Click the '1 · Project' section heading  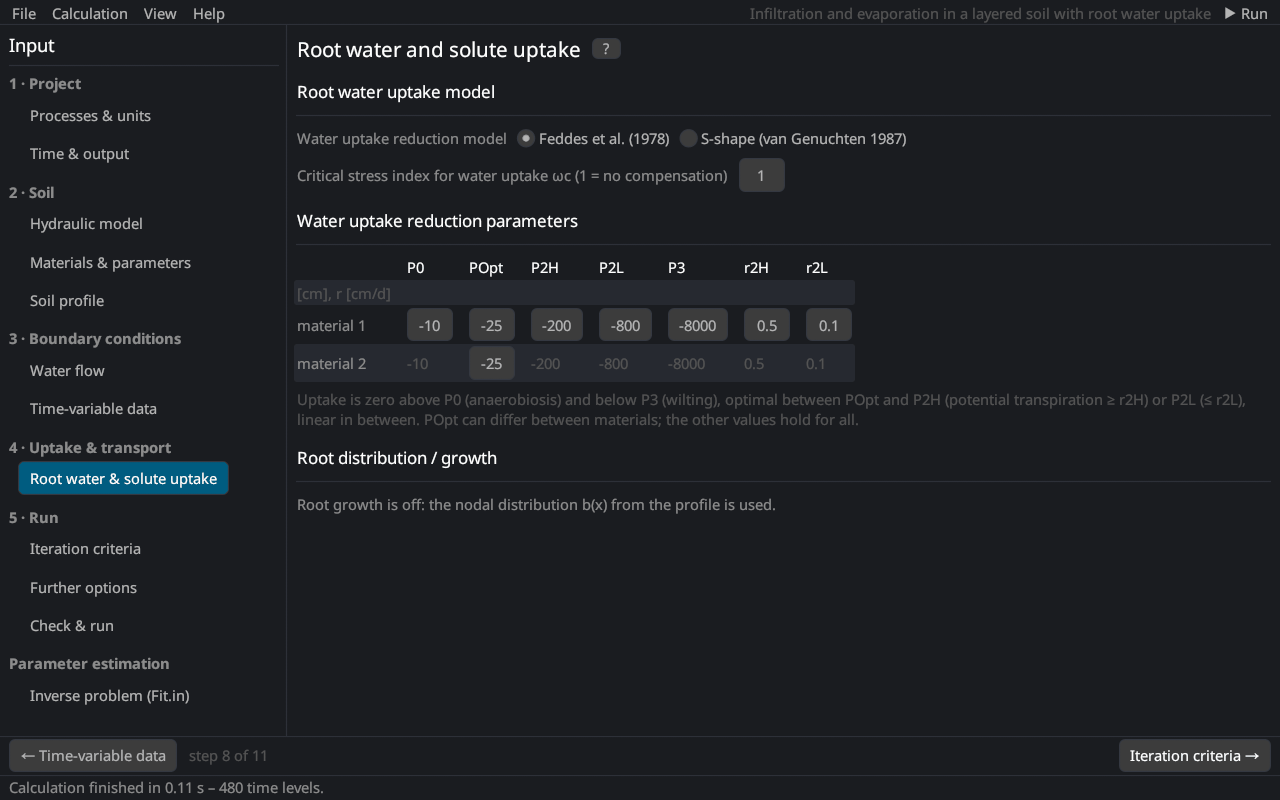45,84
